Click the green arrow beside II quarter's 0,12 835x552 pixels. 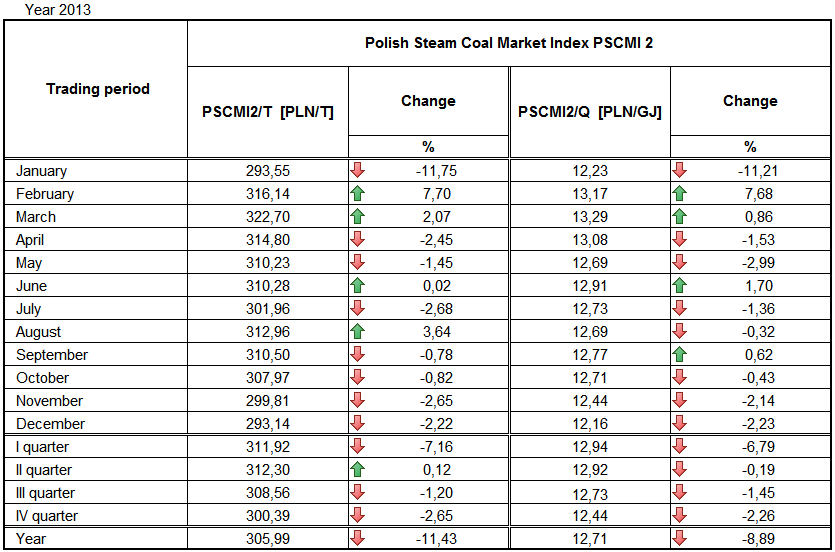[357, 470]
